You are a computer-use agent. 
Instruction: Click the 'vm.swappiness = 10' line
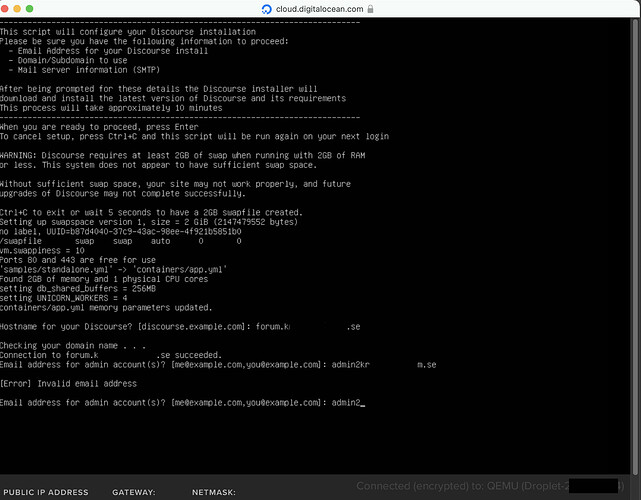[42, 251]
